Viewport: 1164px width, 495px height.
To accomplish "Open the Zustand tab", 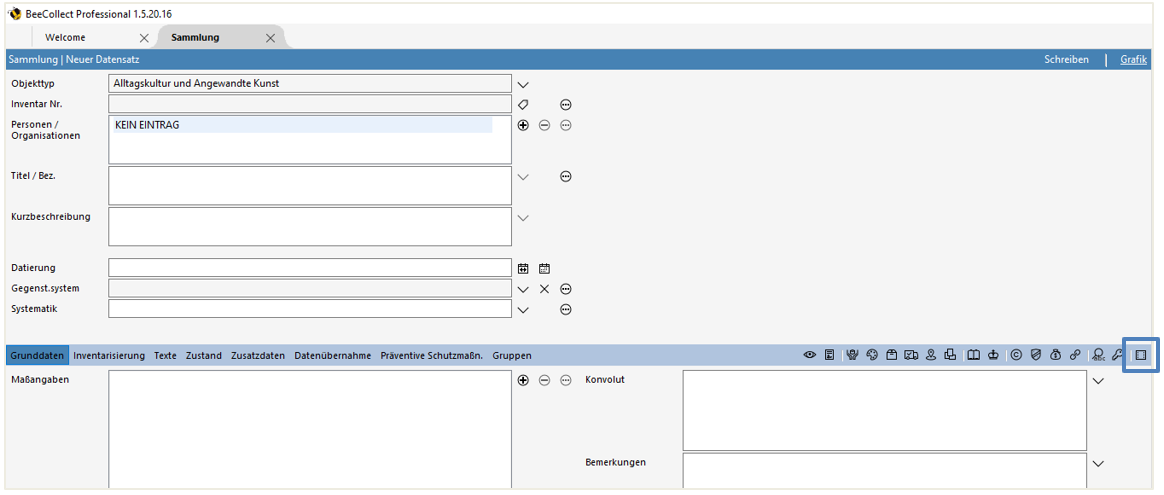I will pos(204,355).
